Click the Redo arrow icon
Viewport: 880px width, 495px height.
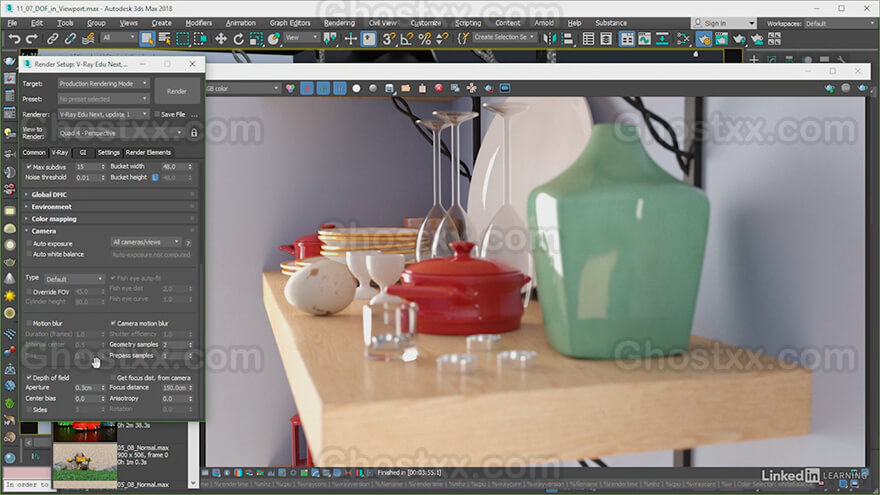tap(31, 39)
